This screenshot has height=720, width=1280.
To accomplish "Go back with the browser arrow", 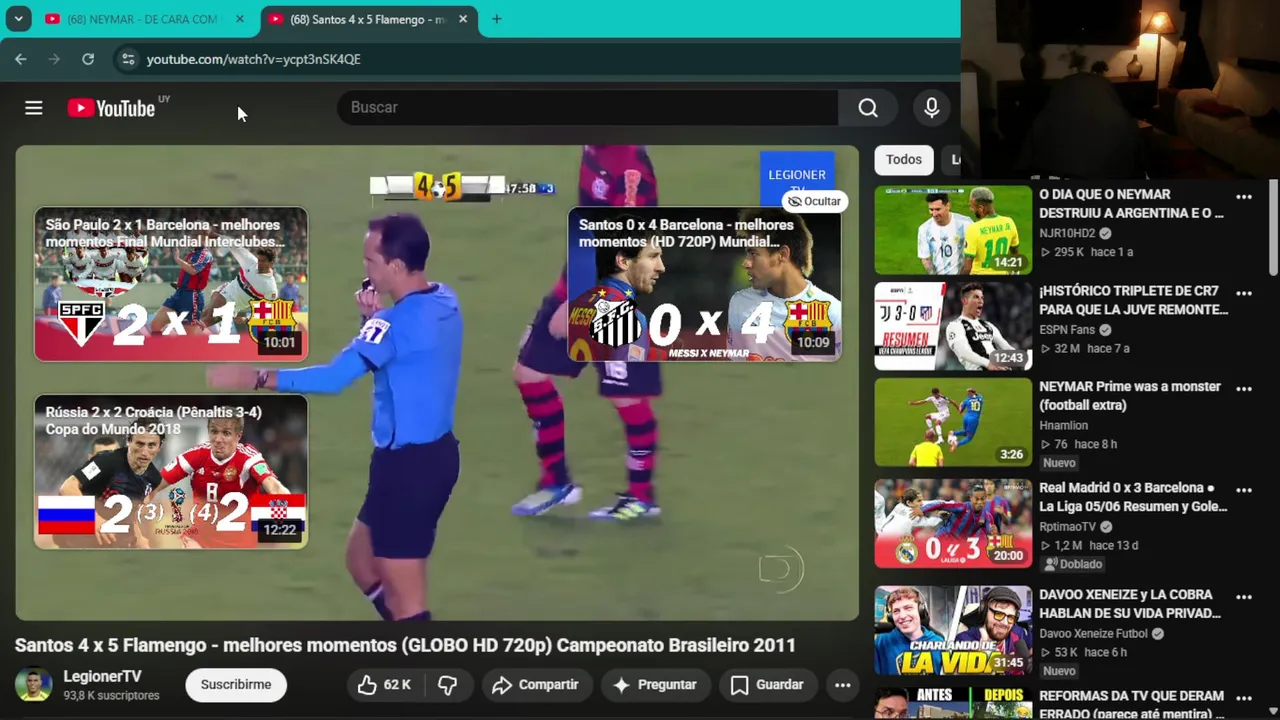I will click(21, 59).
